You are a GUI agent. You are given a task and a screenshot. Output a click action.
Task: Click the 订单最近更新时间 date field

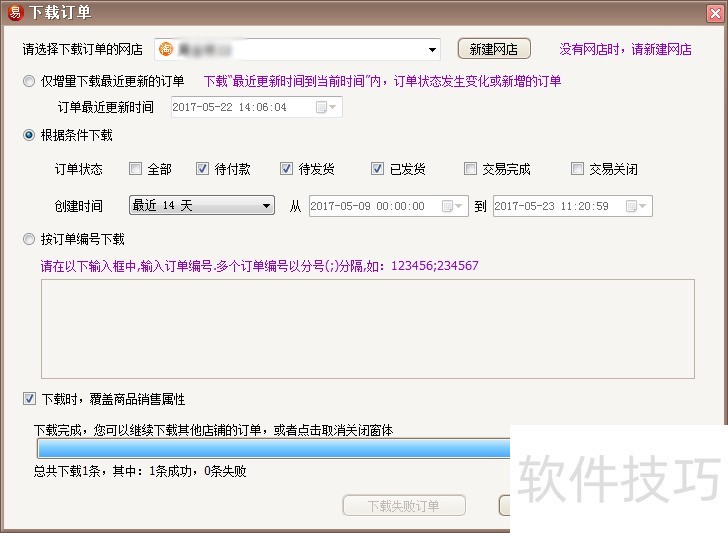pyautogui.click(x=256, y=107)
